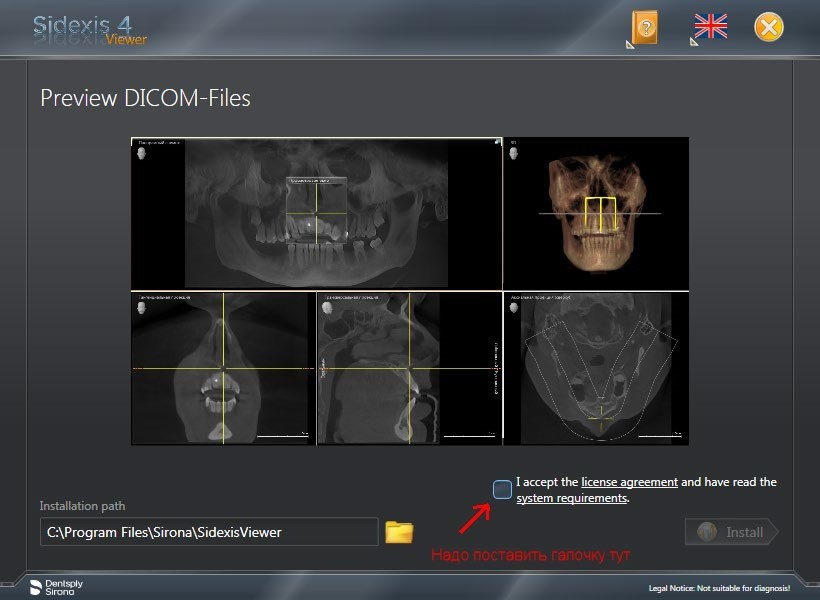
Task: Click into the Installation path field
Action: pyautogui.click(x=208, y=532)
